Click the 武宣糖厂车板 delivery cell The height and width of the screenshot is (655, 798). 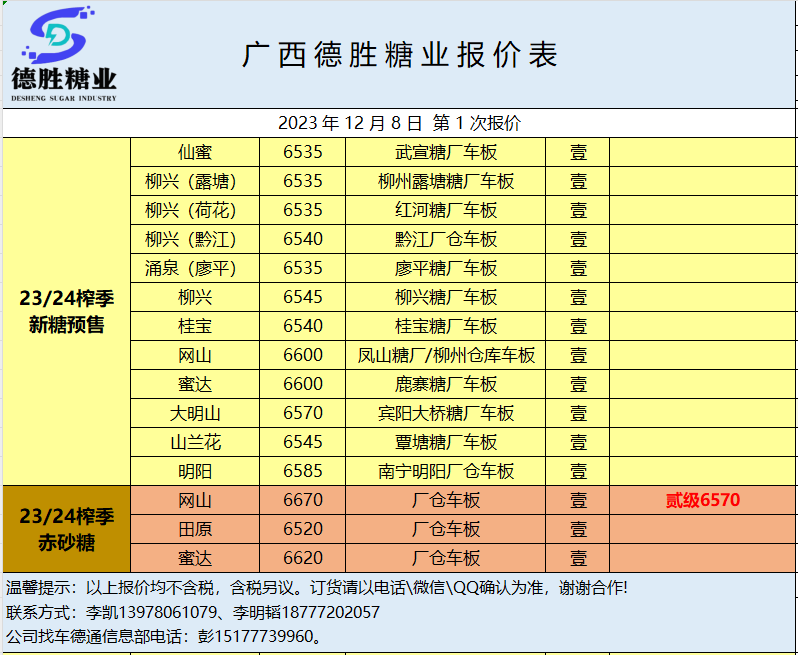point(446,153)
